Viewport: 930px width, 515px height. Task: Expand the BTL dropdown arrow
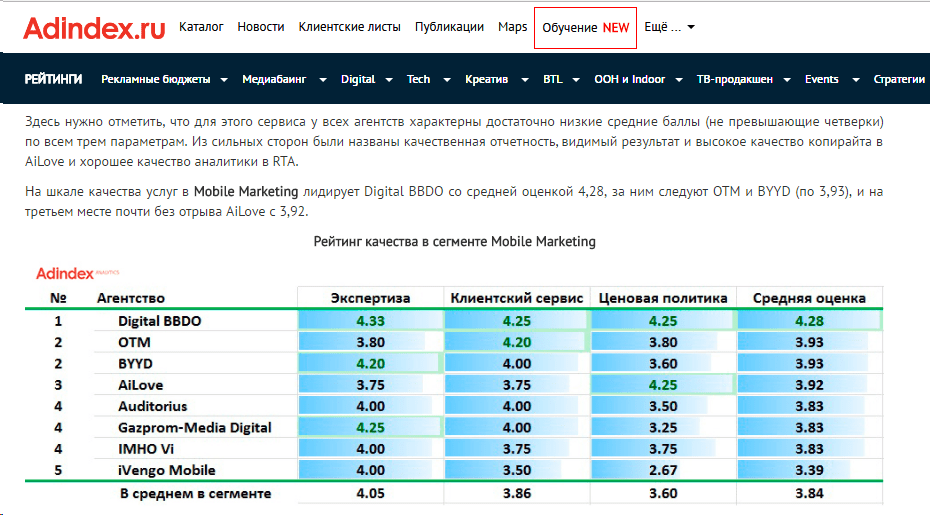coord(576,80)
